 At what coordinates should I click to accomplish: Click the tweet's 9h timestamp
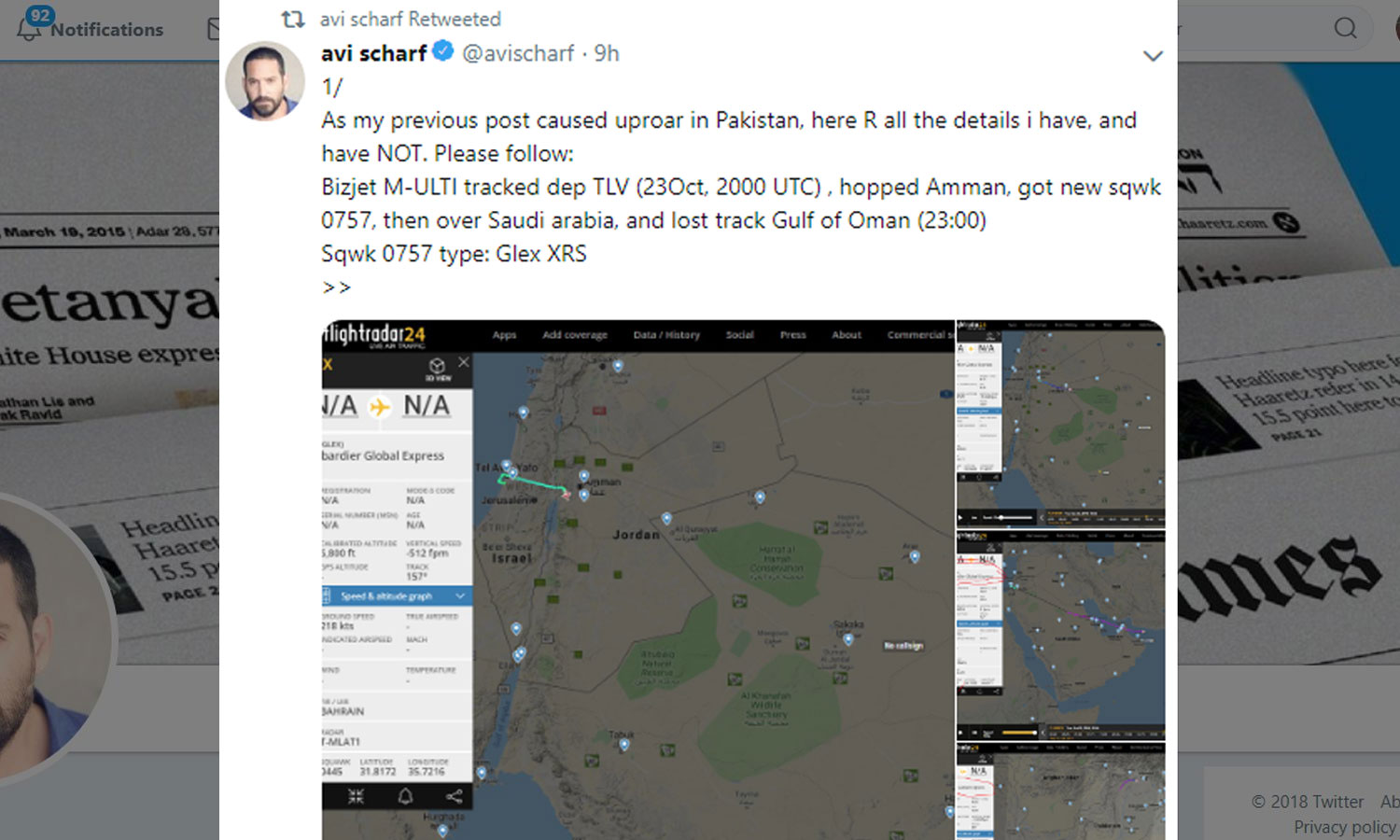pos(607,53)
